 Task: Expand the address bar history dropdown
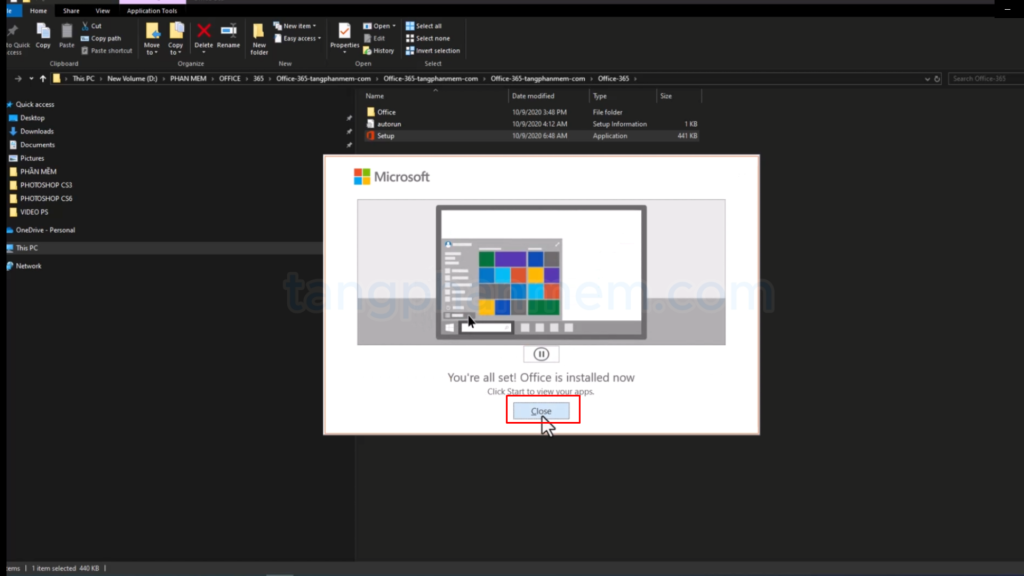pos(927,79)
